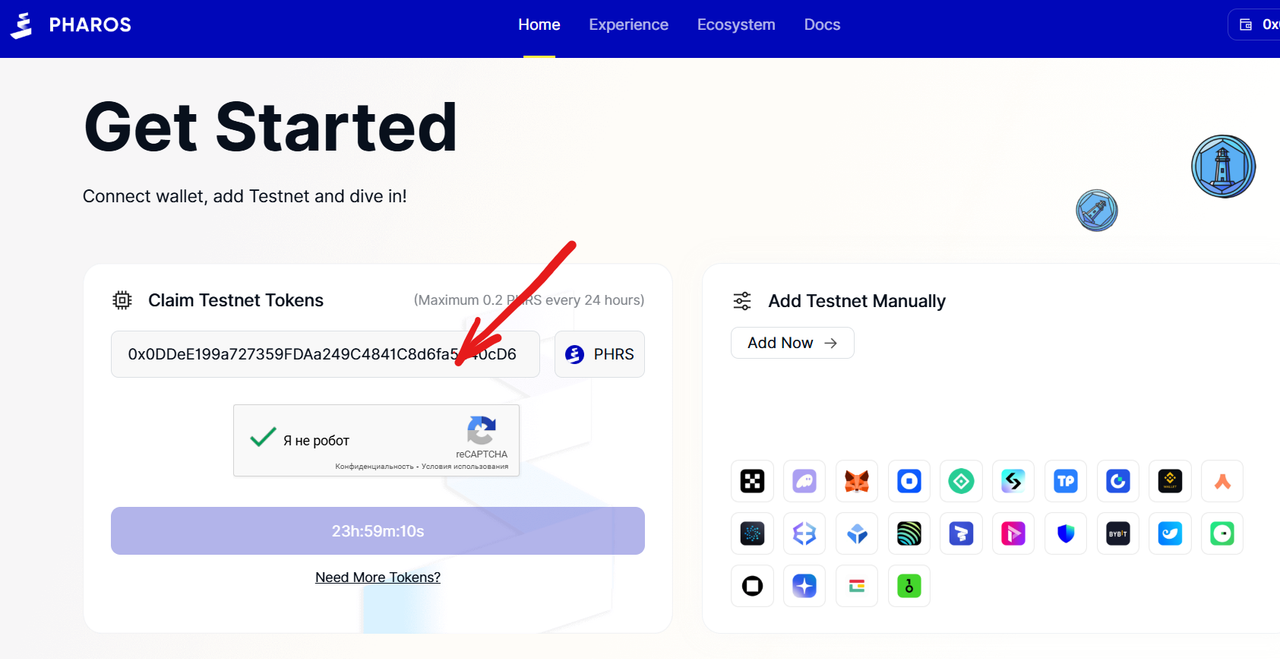Select the blue four-point star wallet icon
Image resolution: width=1280 pixels, height=659 pixels.
(804, 586)
